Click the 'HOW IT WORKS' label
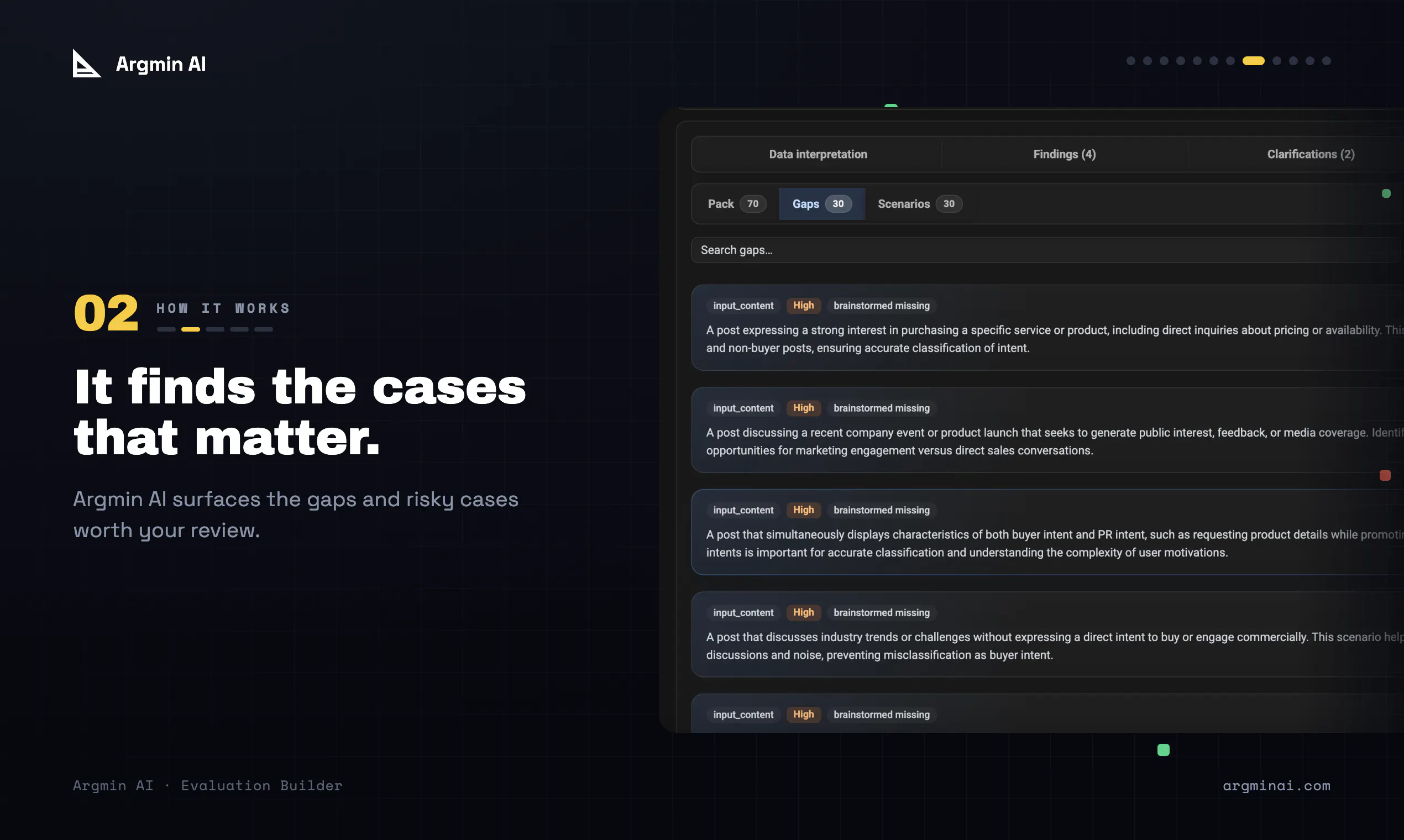This screenshot has width=1404, height=840. (223, 308)
